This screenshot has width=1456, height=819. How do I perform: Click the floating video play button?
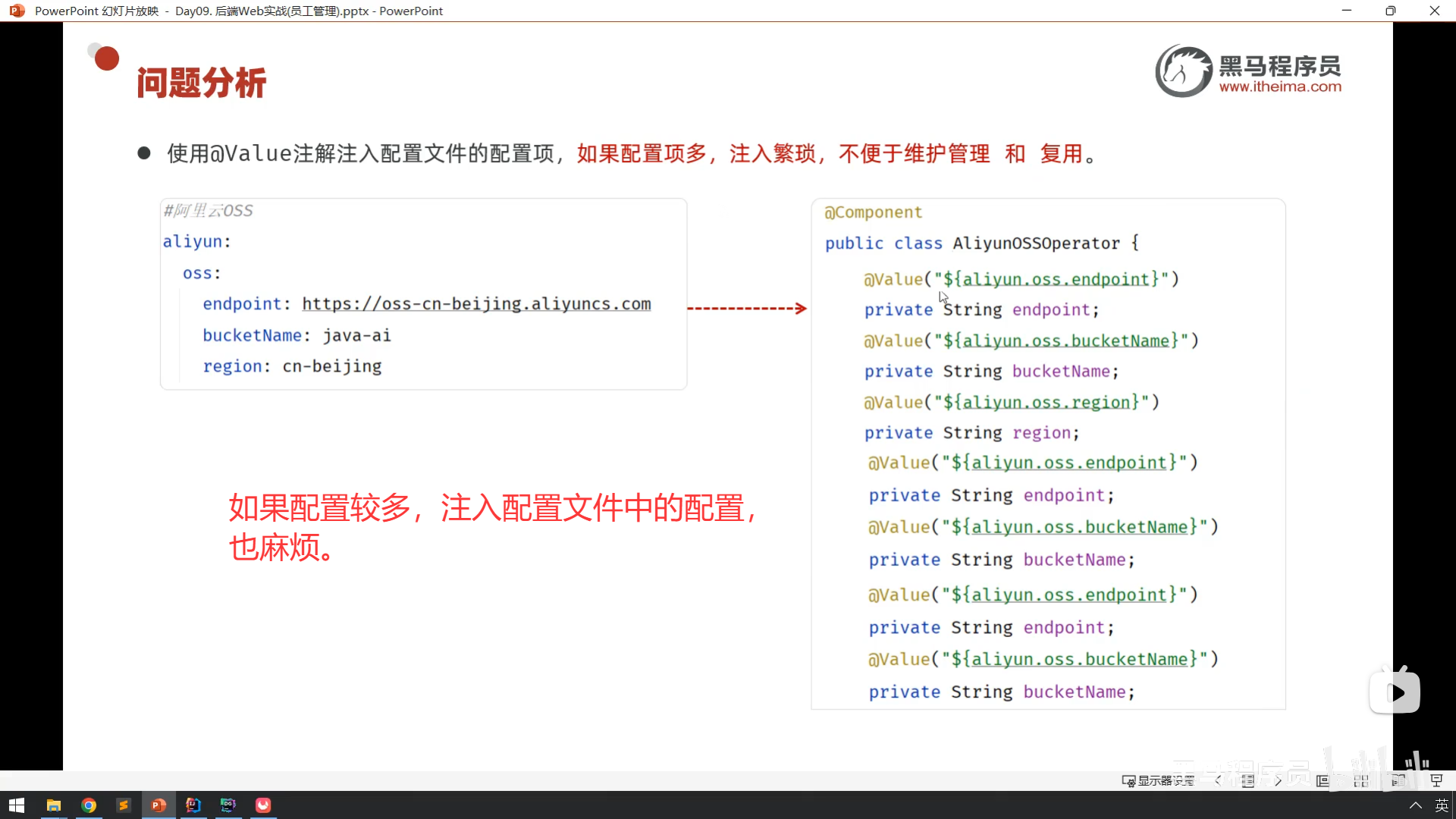1395,692
